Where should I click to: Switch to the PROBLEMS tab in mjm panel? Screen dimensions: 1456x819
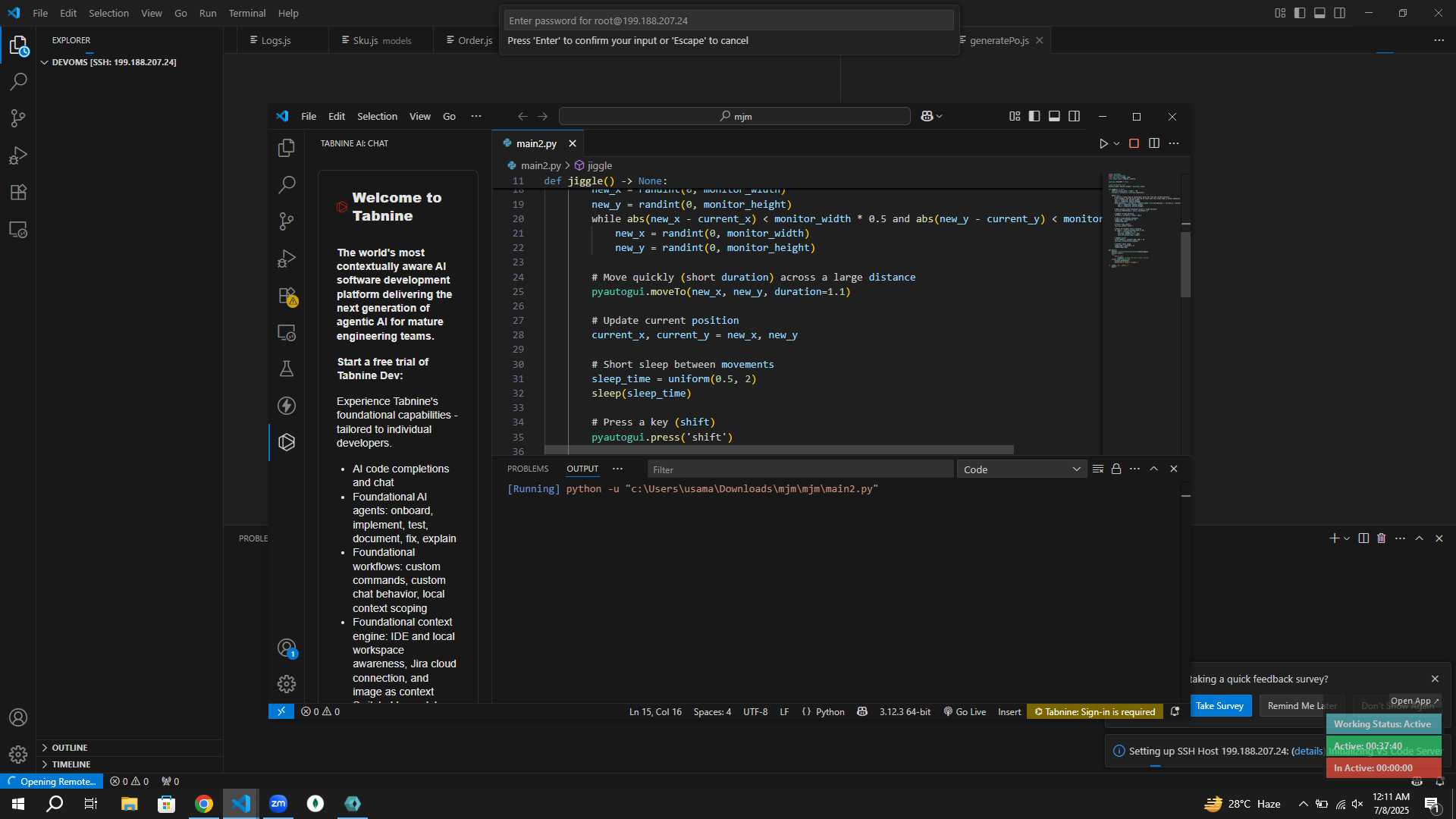click(528, 469)
